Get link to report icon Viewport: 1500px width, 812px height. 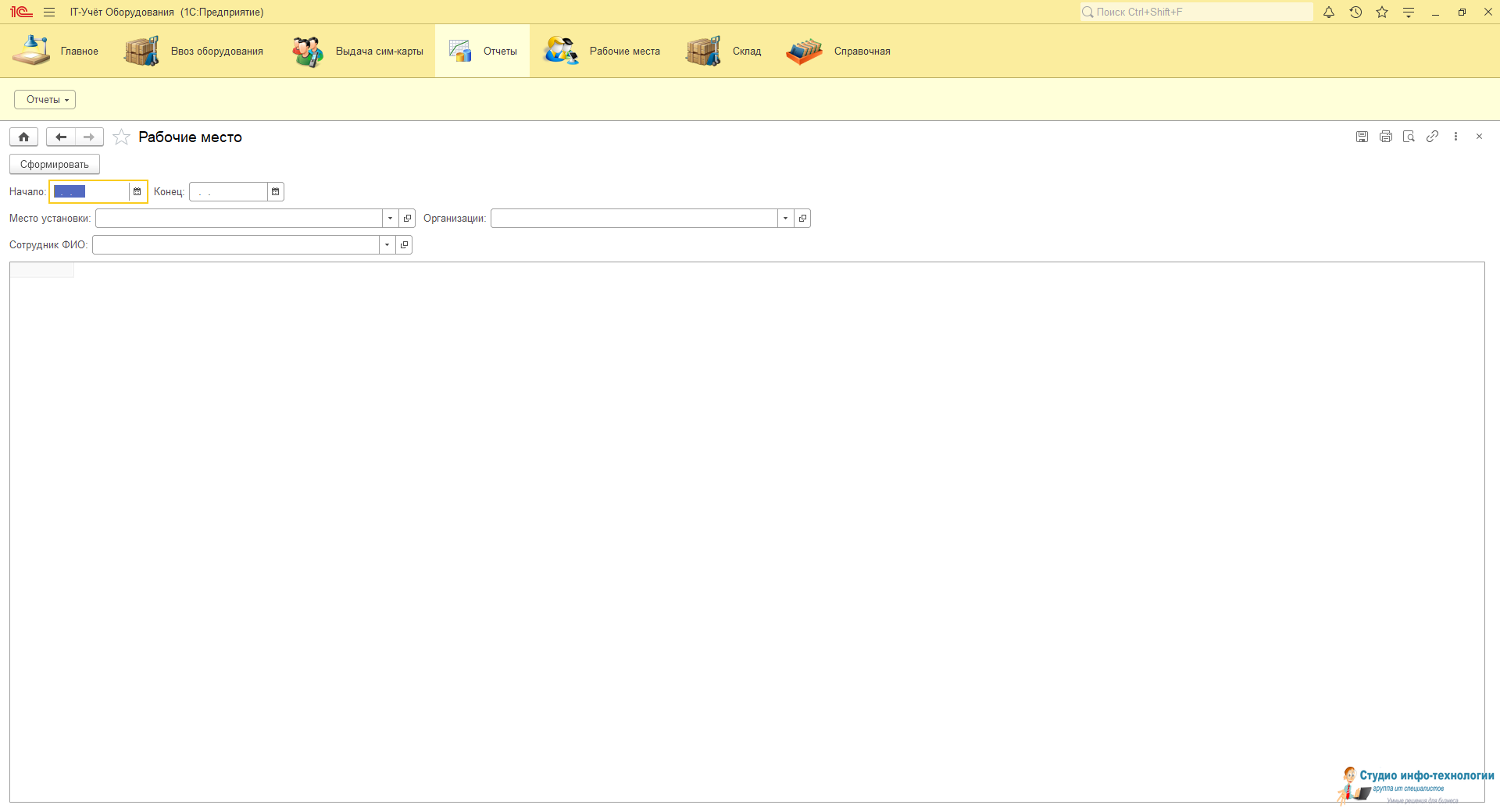[1432, 137]
